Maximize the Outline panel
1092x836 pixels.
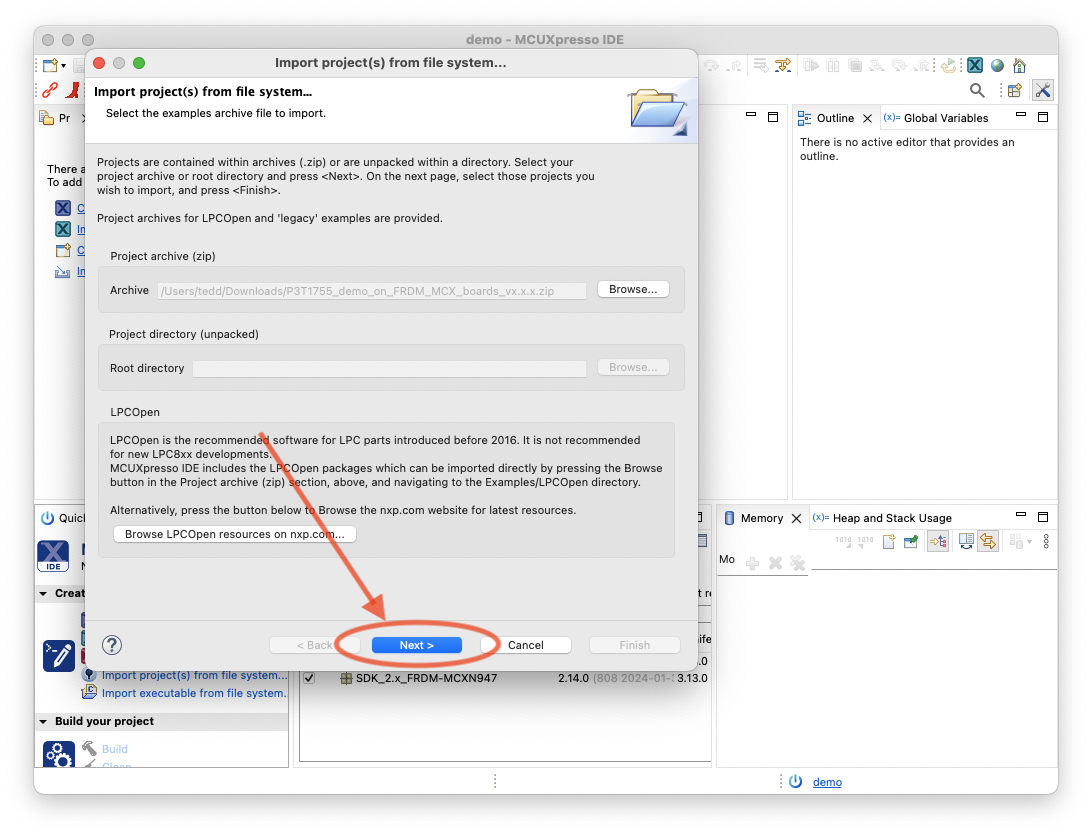pyautogui.click(x=1043, y=117)
